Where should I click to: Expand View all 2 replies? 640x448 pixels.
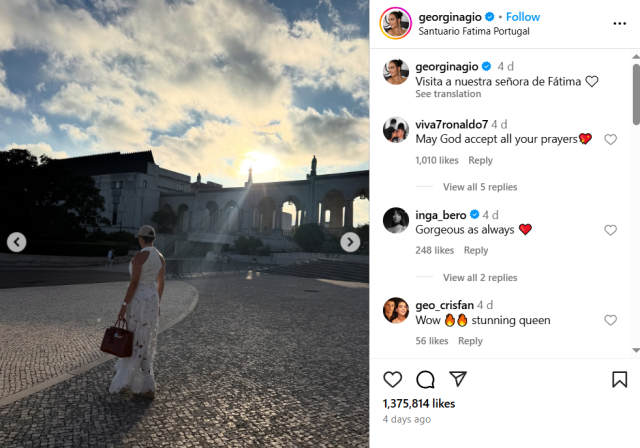(x=480, y=277)
